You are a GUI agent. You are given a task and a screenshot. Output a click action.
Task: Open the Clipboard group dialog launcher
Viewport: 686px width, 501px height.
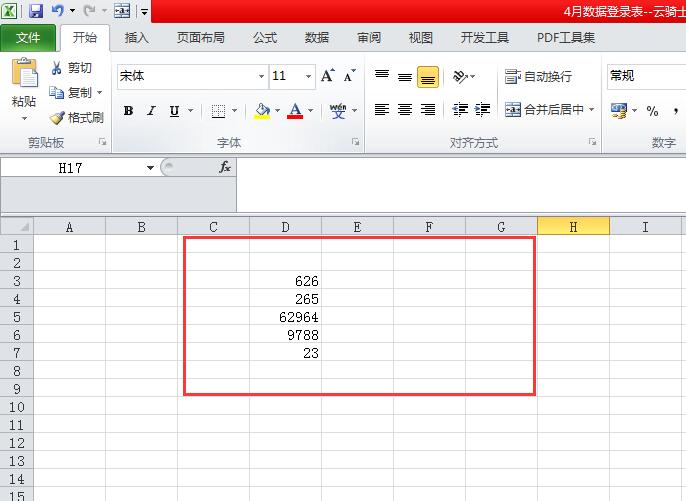pyautogui.click(x=102, y=141)
